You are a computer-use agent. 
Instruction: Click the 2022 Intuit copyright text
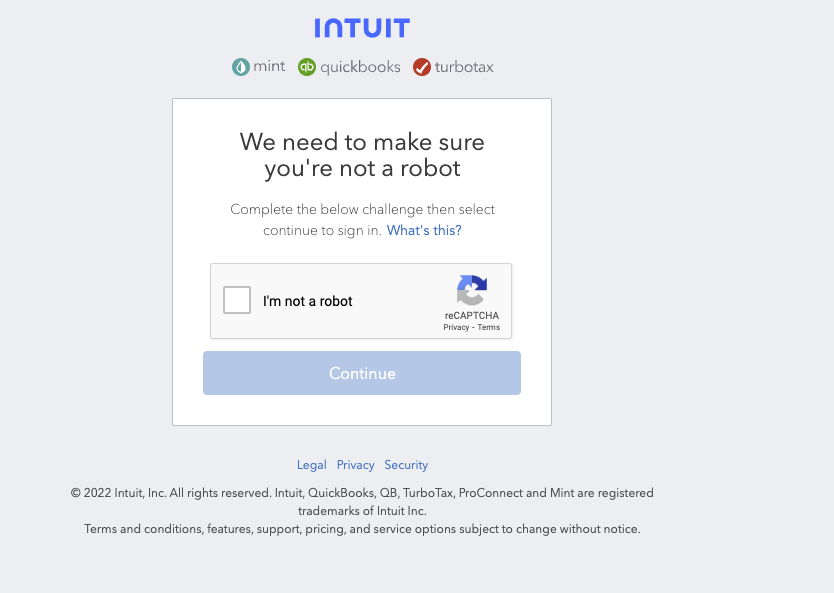tap(362, 493)
